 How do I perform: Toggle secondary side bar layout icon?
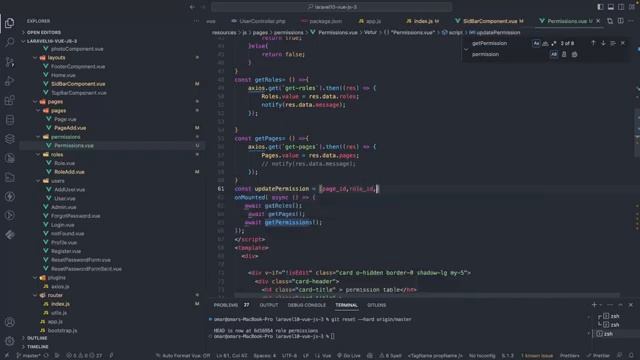621,7
